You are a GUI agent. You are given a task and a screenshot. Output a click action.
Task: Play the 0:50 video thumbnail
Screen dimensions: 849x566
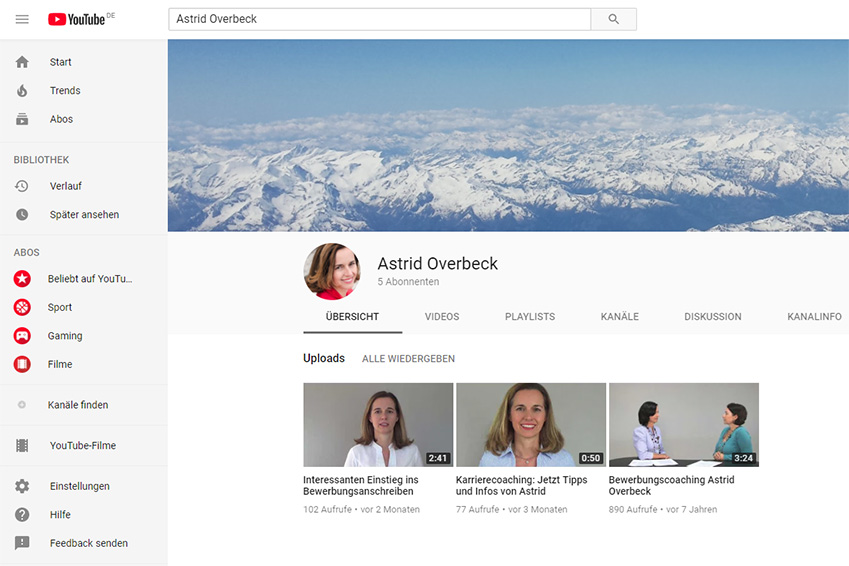click(x=531, y=425)
